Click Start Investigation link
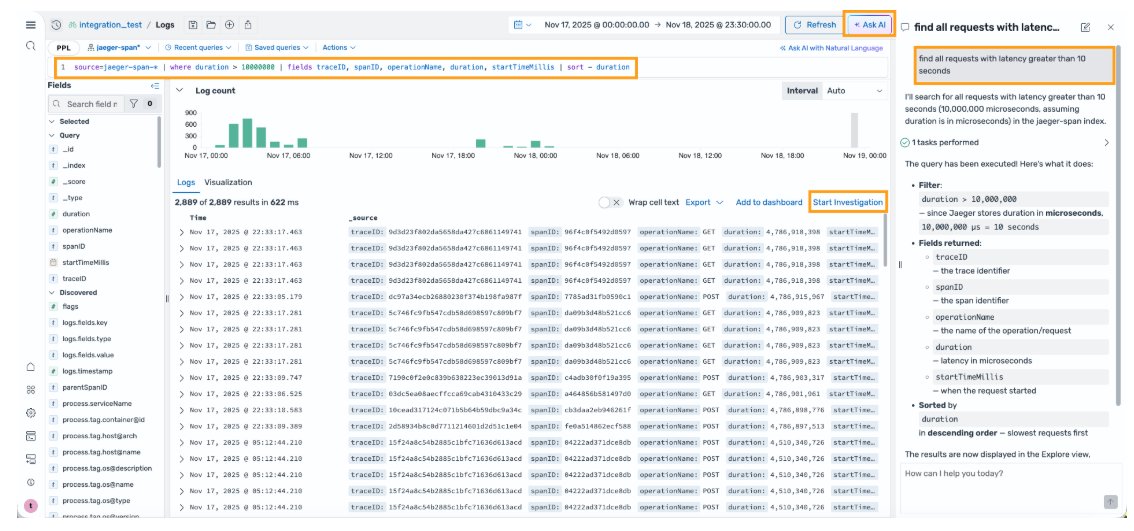This screenshot has height=531, width=1134. (848, 203)
